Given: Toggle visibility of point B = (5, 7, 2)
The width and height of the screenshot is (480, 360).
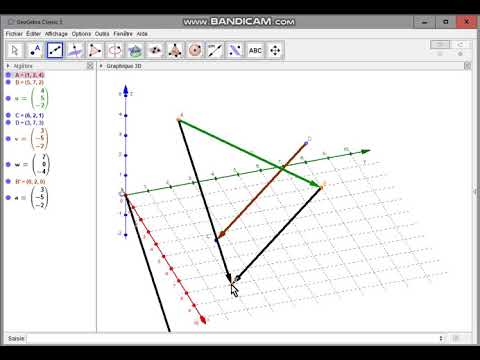Looking at the screenshot, I should pyautogui.click(x=8, y=82).
